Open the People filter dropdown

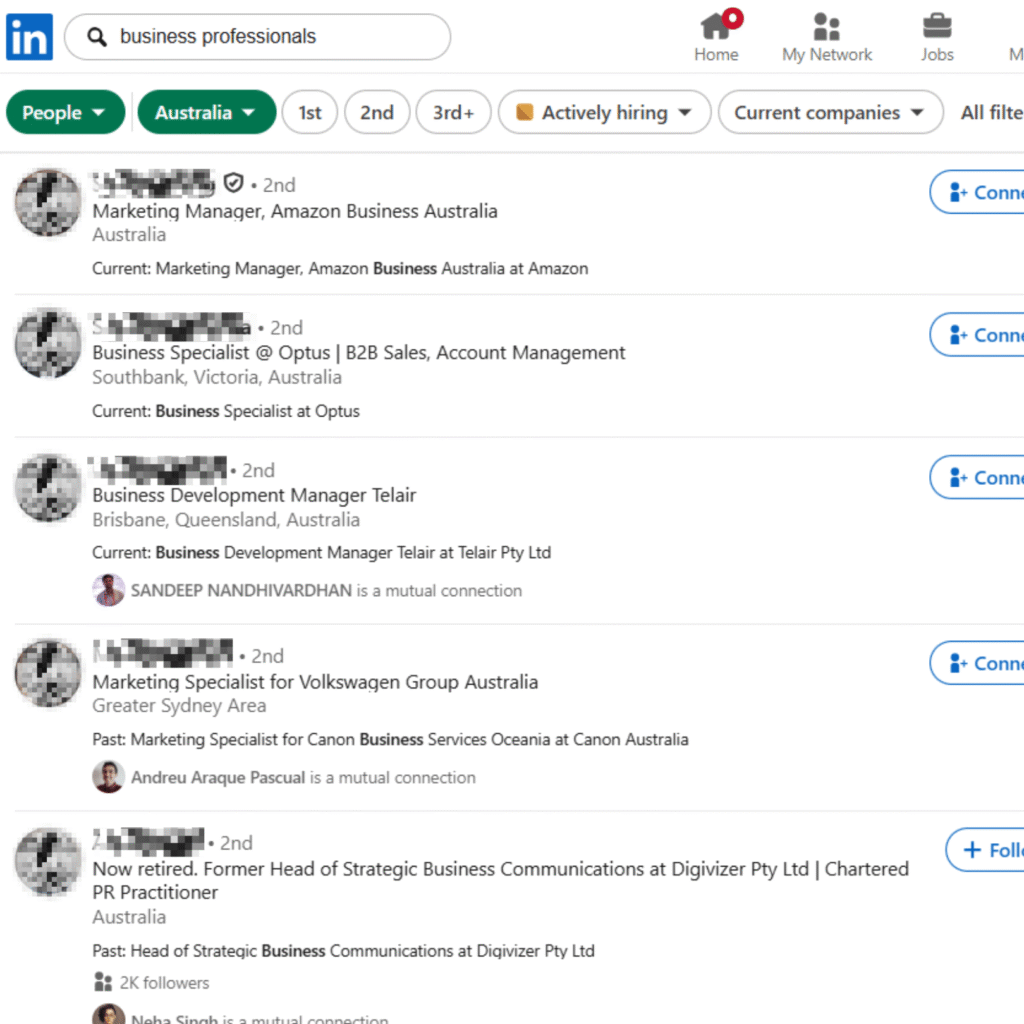coord(64,112)
